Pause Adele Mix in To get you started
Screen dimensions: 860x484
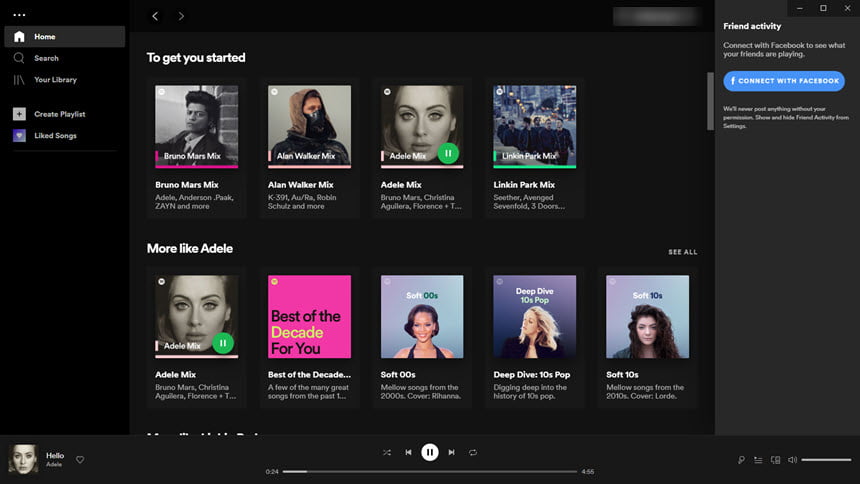[448, 153]
